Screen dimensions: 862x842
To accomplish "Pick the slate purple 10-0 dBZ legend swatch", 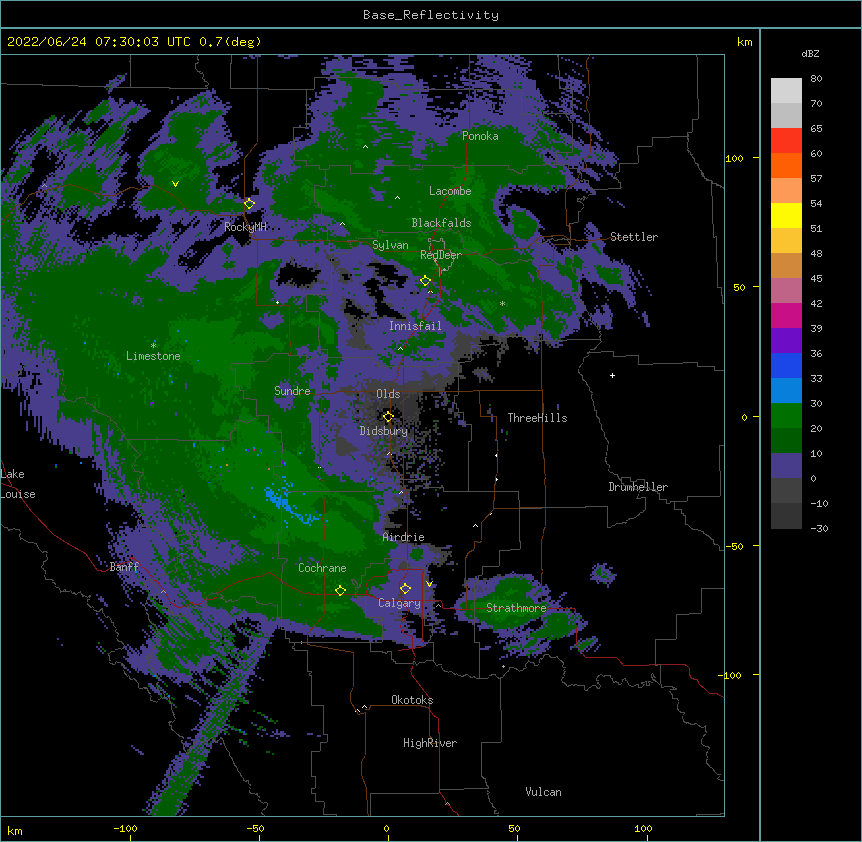I will click(786, 466).
